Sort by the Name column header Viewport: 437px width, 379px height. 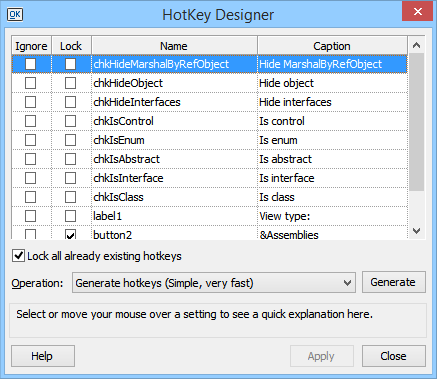coord(174,46)
